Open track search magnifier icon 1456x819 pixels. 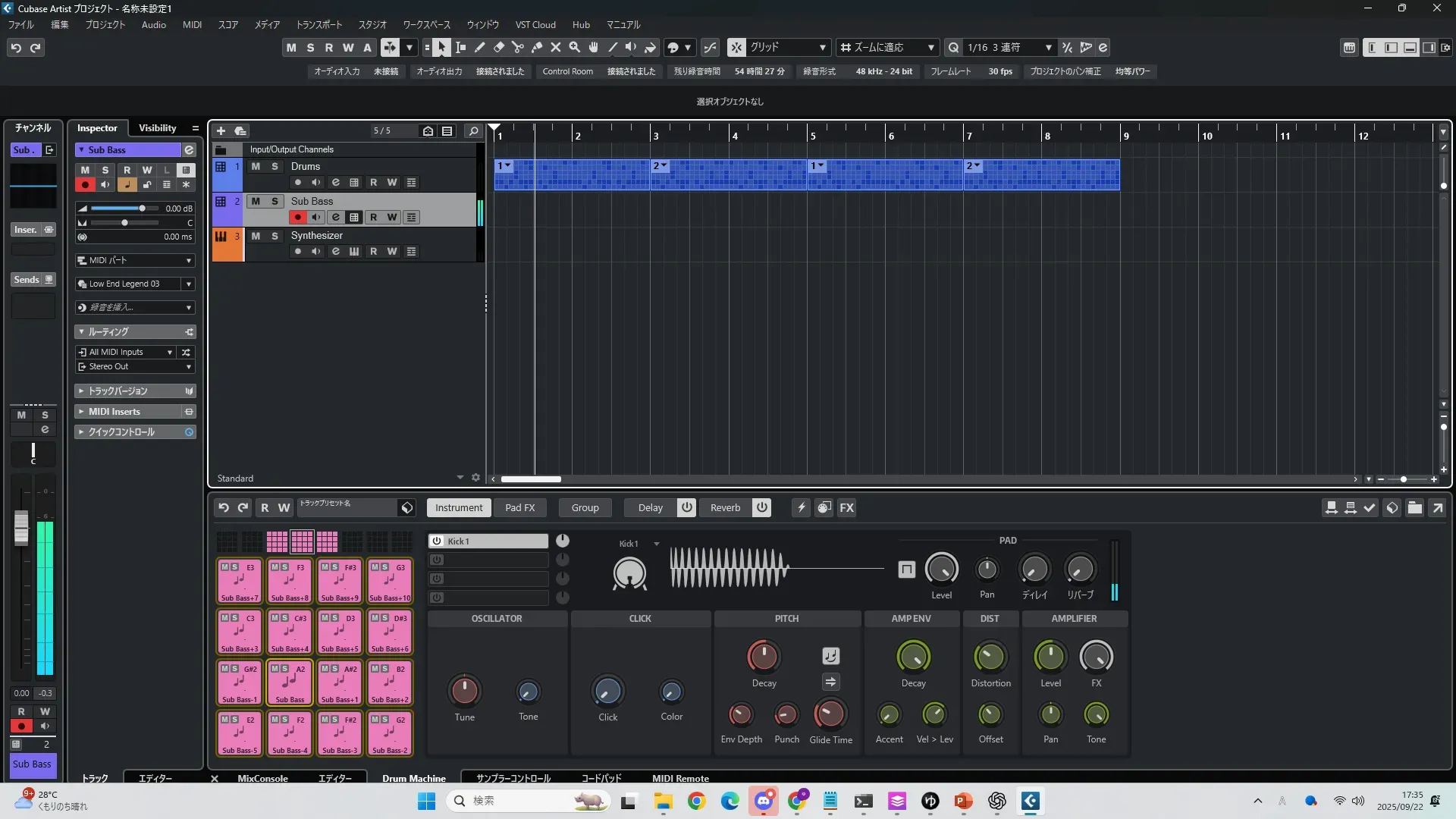473,131
